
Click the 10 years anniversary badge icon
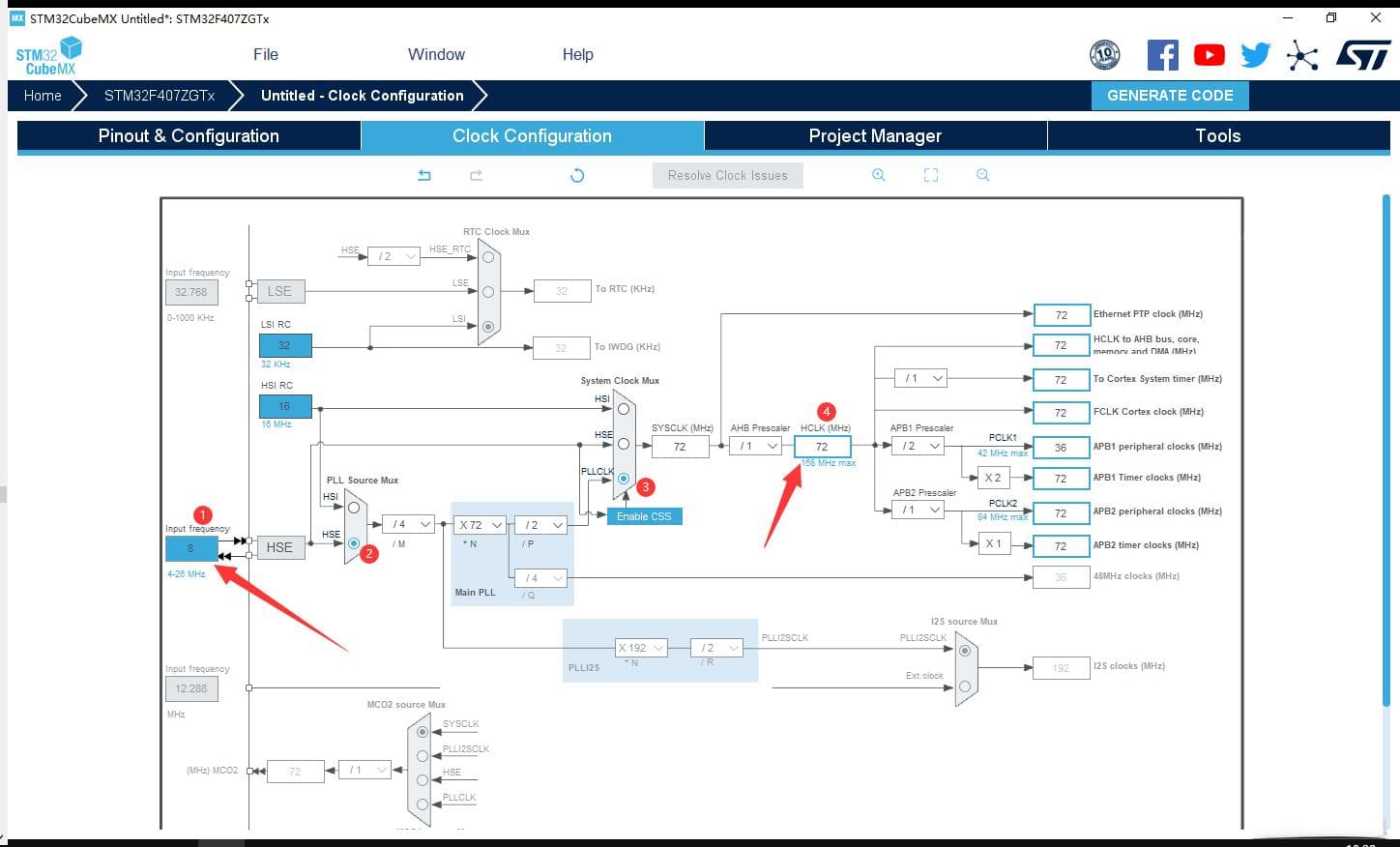[x=1104, y=55]
